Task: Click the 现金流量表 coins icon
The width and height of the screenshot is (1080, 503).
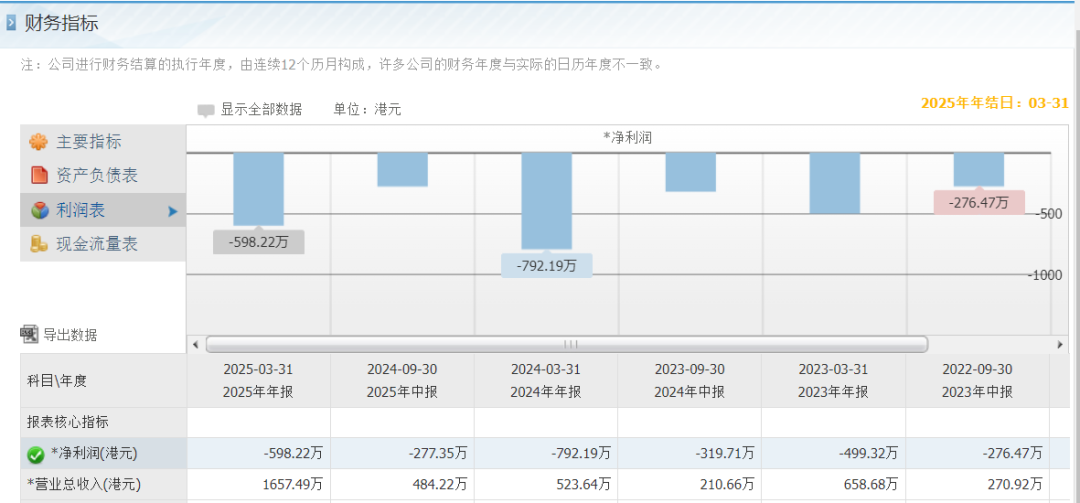Action: (x=39, y=244)
